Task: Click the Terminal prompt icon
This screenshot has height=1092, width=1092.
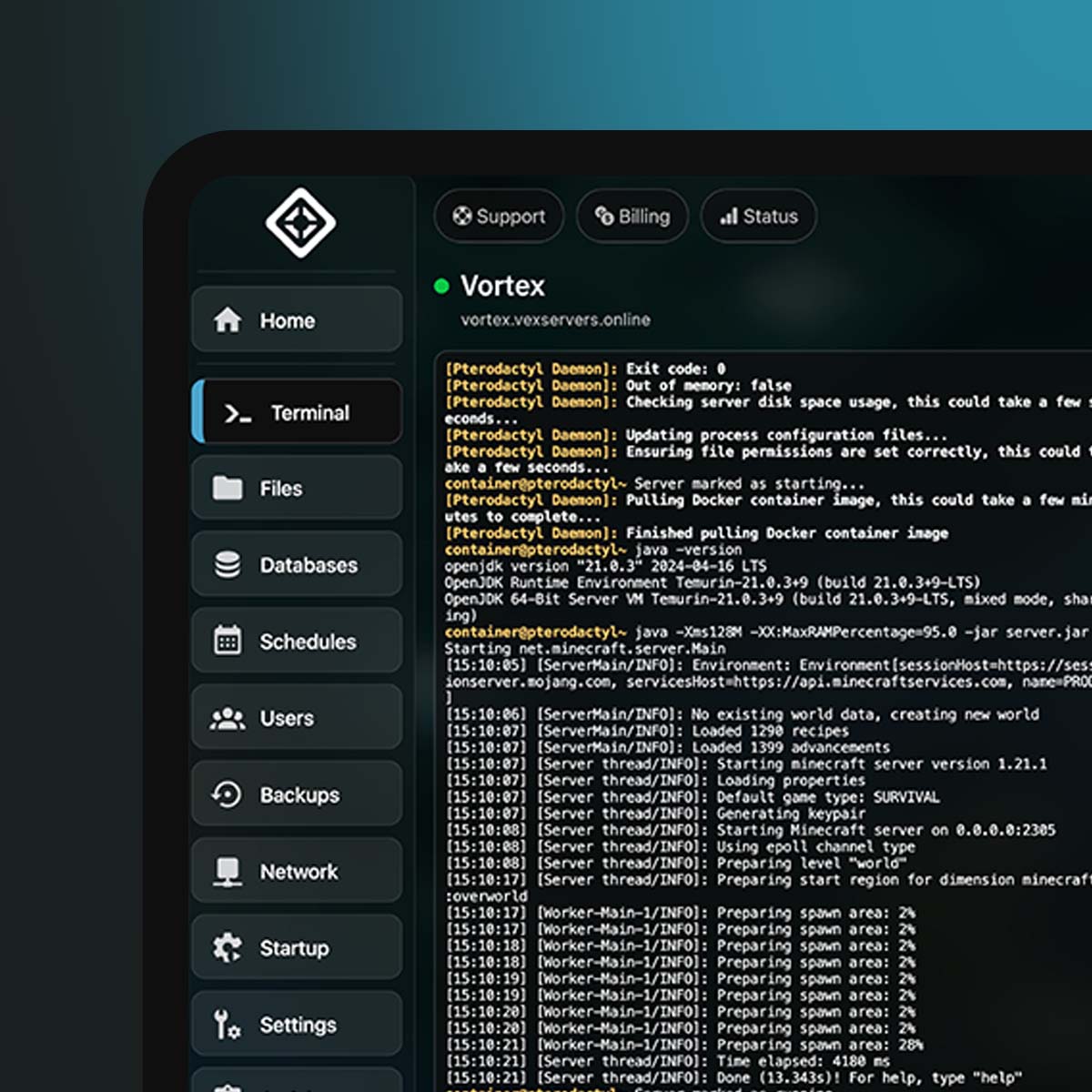Action: tap(238, 414)
